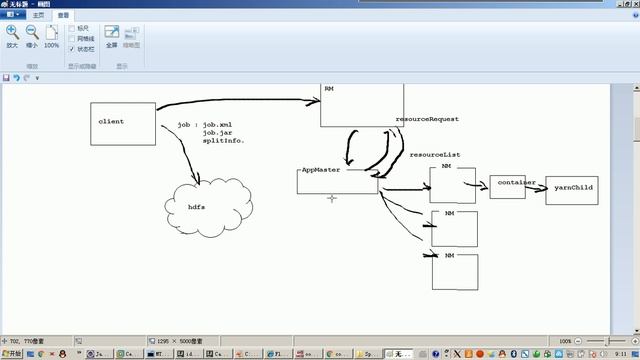The image size is (640, 360).
Task: Open the 开始 Start menu button
Action: (x=12, y=354)
